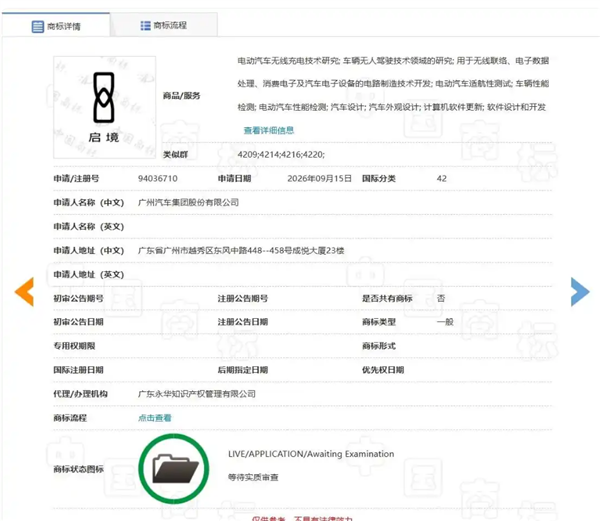Click the 申请日期 label

pos(235,179)
